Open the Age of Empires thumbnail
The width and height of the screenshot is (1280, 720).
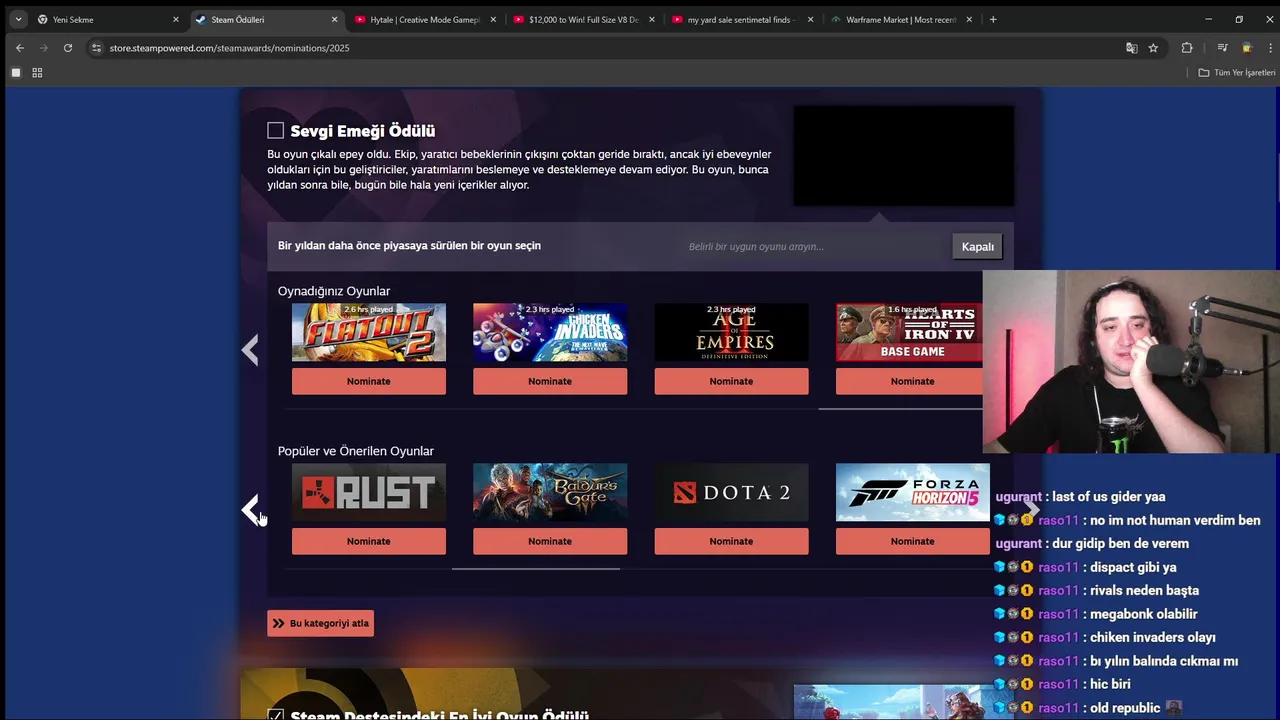(731, 332)
